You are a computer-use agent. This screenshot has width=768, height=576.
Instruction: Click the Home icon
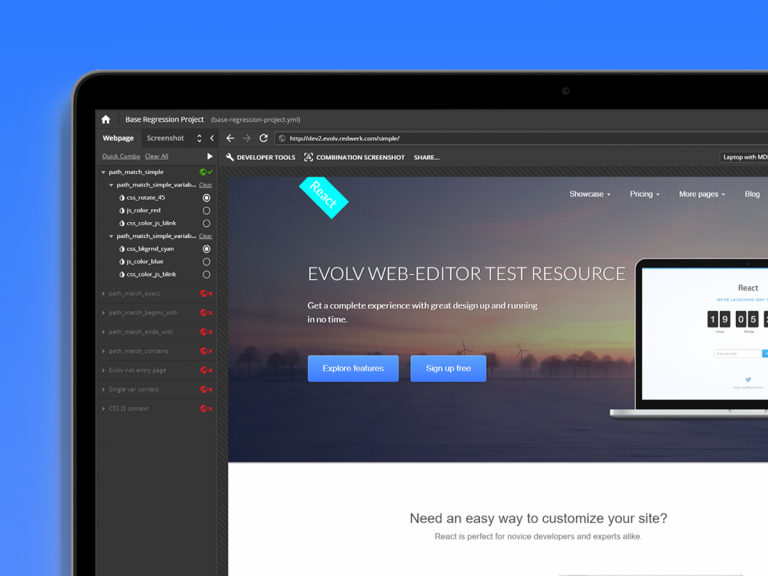[x=106, y=119]
